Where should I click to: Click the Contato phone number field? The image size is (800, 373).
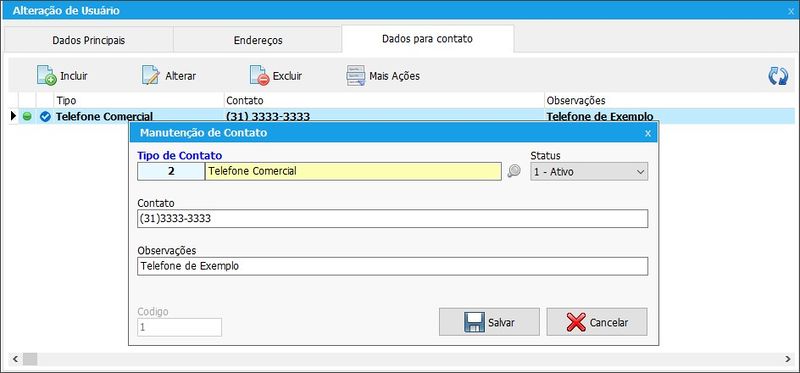(392, 218)
